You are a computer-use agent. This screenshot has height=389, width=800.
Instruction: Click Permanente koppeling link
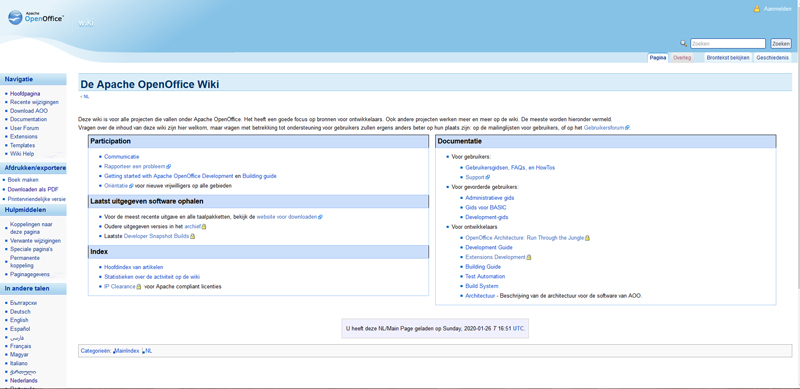25,261
